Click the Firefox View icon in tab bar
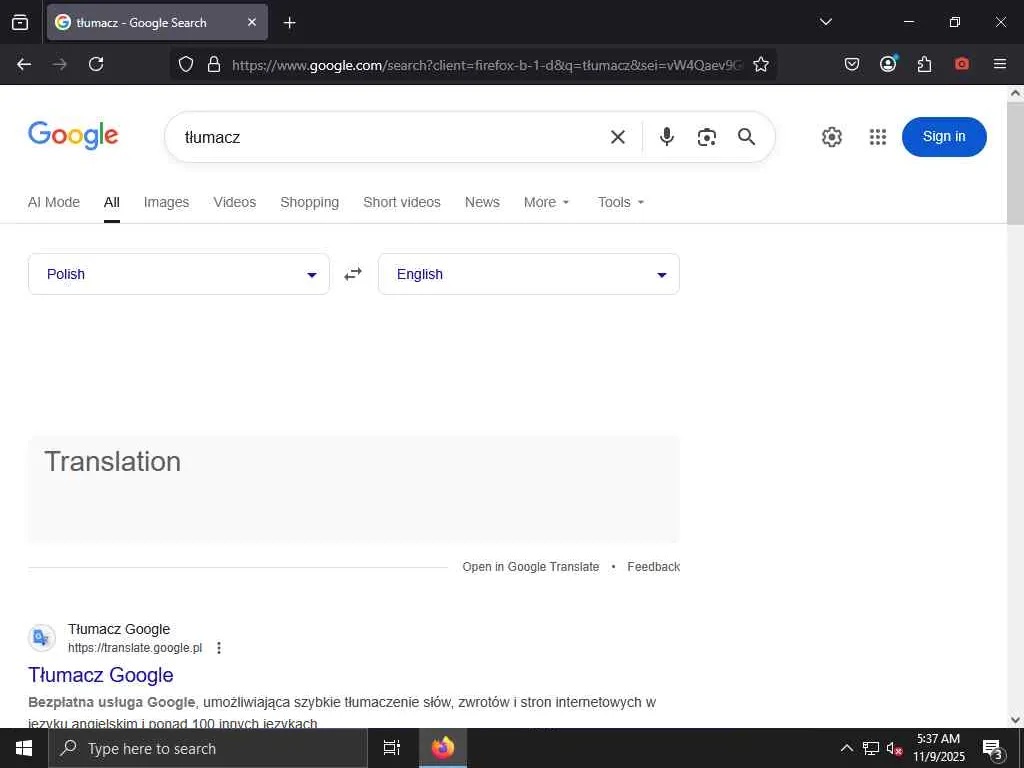Image resolution: width=1024 pixels, height=768 pixels. click(20, 22)
